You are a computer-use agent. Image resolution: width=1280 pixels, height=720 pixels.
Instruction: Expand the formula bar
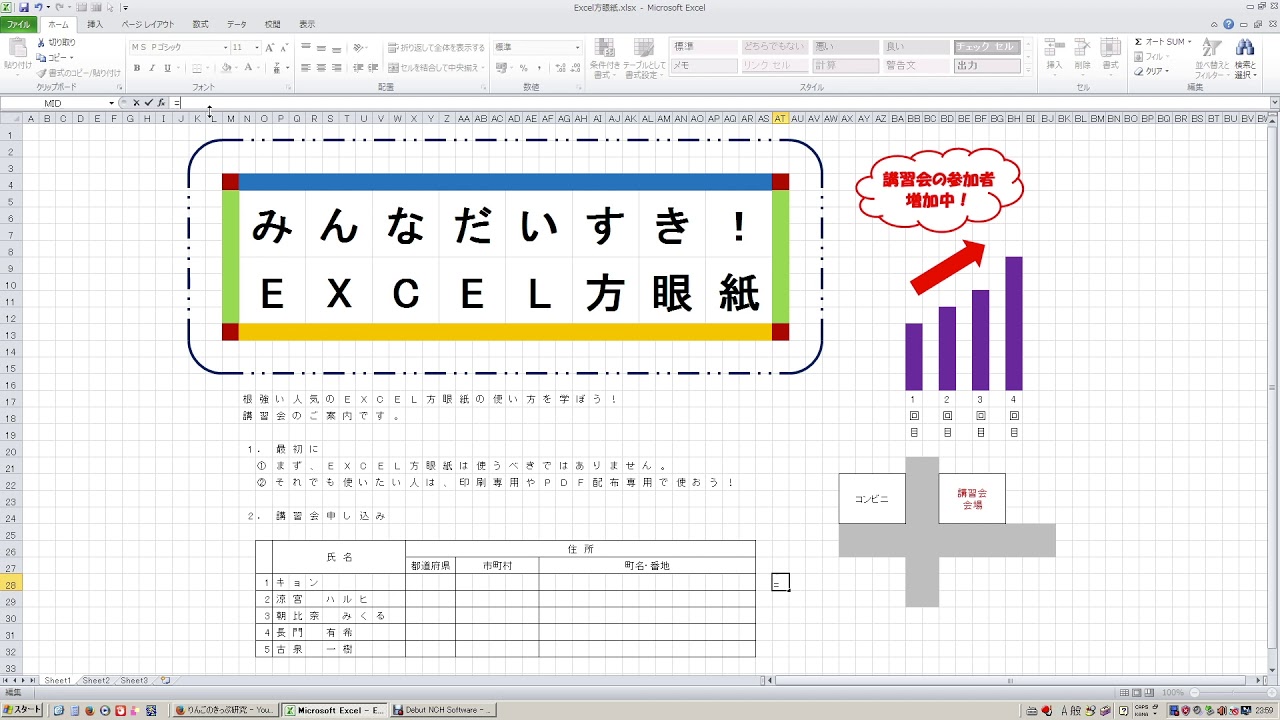pyautogui.click(x=1274, y=103)
